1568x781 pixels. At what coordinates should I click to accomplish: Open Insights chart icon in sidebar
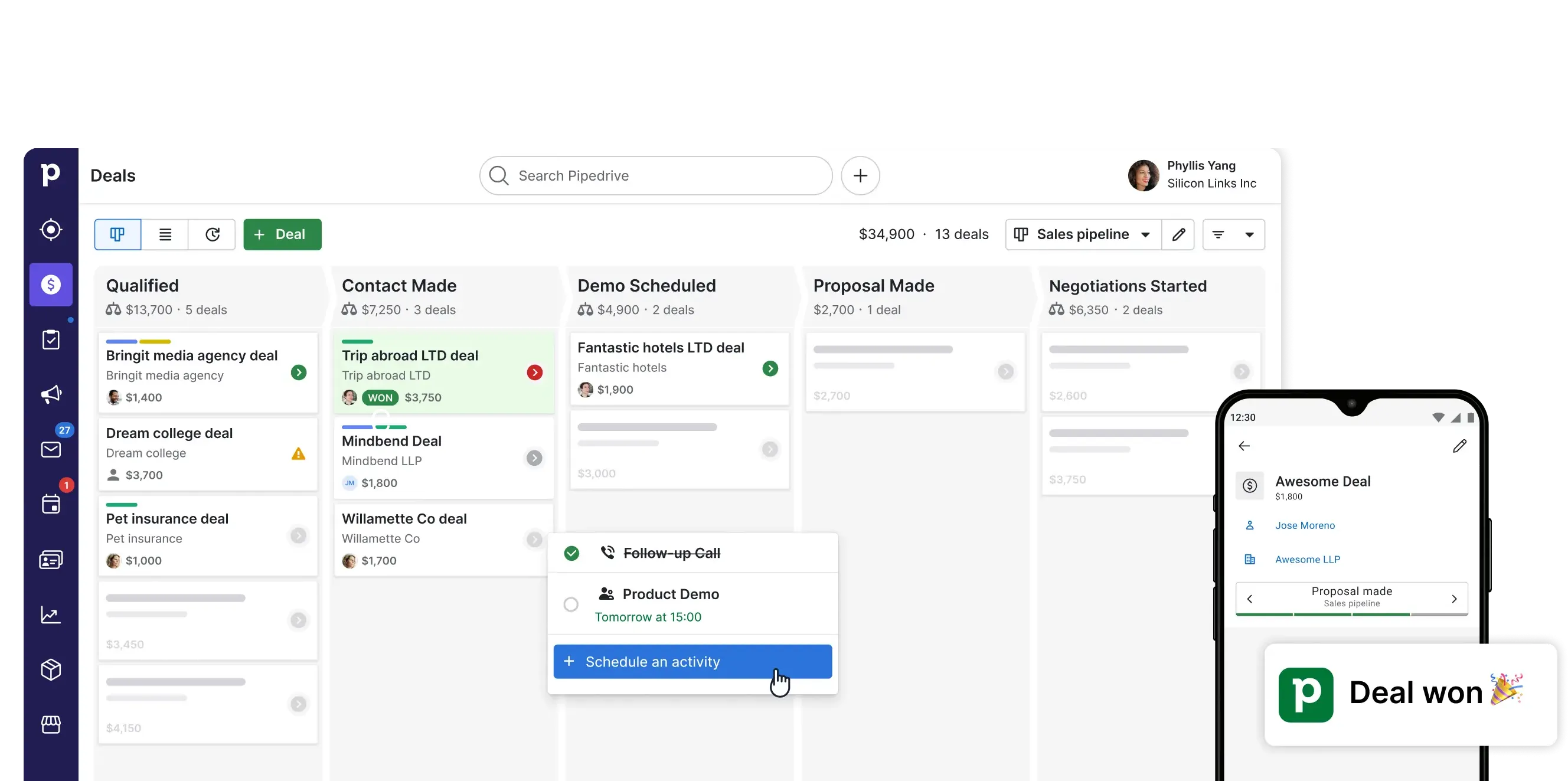[x=51, y=614]
